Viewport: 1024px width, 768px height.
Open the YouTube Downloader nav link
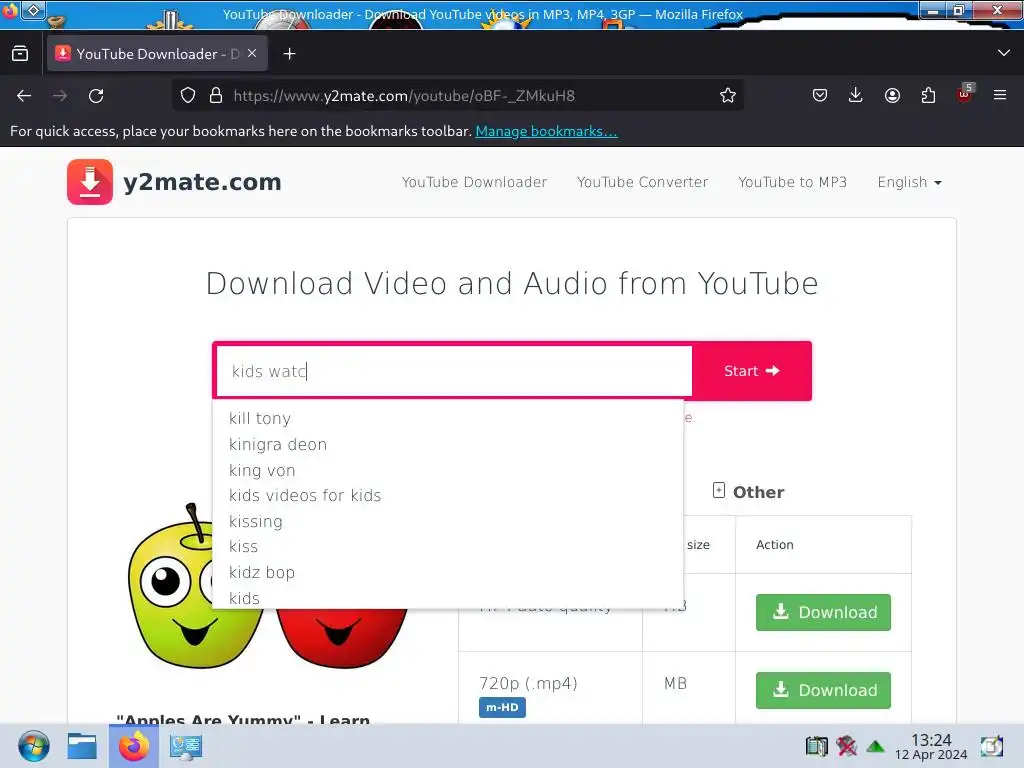tap(474, 182)
